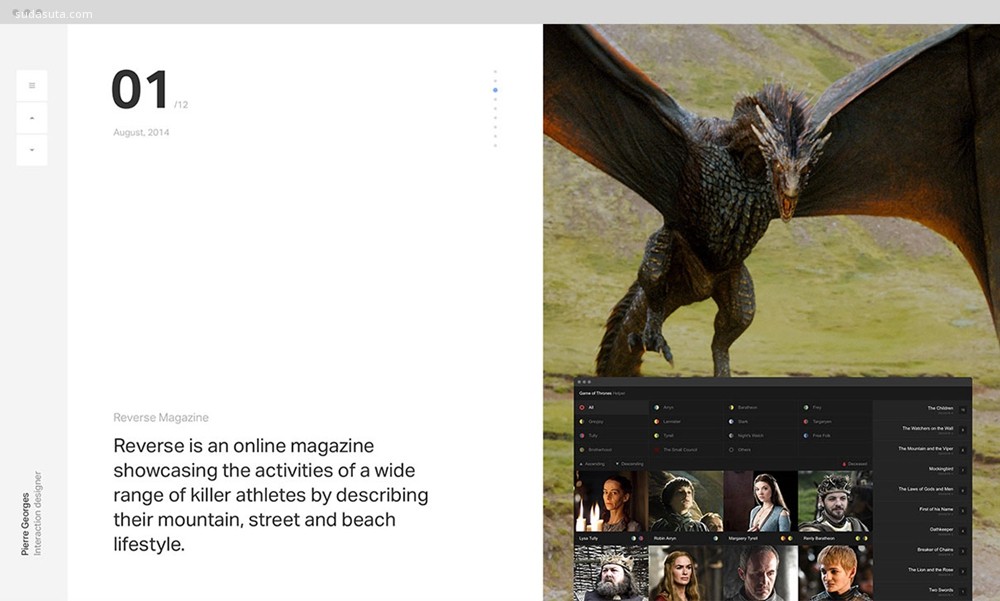
Task: Open the hamburger menu in the left sidebar
Action: (32, 85)
